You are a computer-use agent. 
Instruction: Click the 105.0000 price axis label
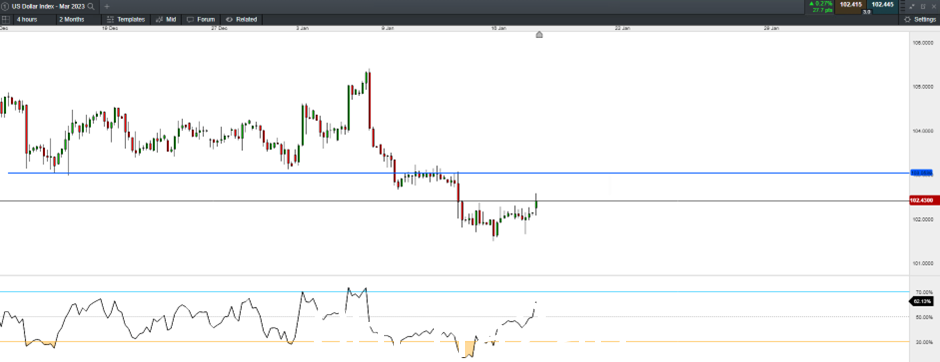[924, 87]
